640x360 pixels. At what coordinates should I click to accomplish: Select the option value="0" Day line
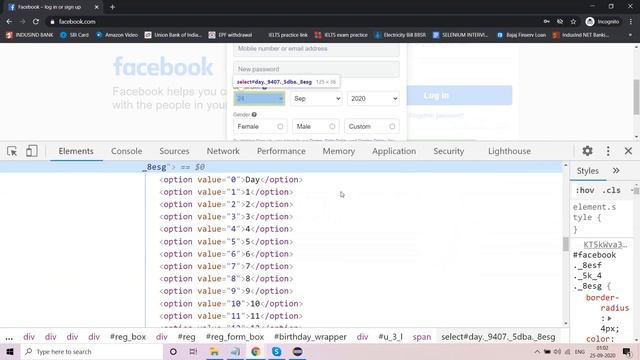[x=231, y=180]
